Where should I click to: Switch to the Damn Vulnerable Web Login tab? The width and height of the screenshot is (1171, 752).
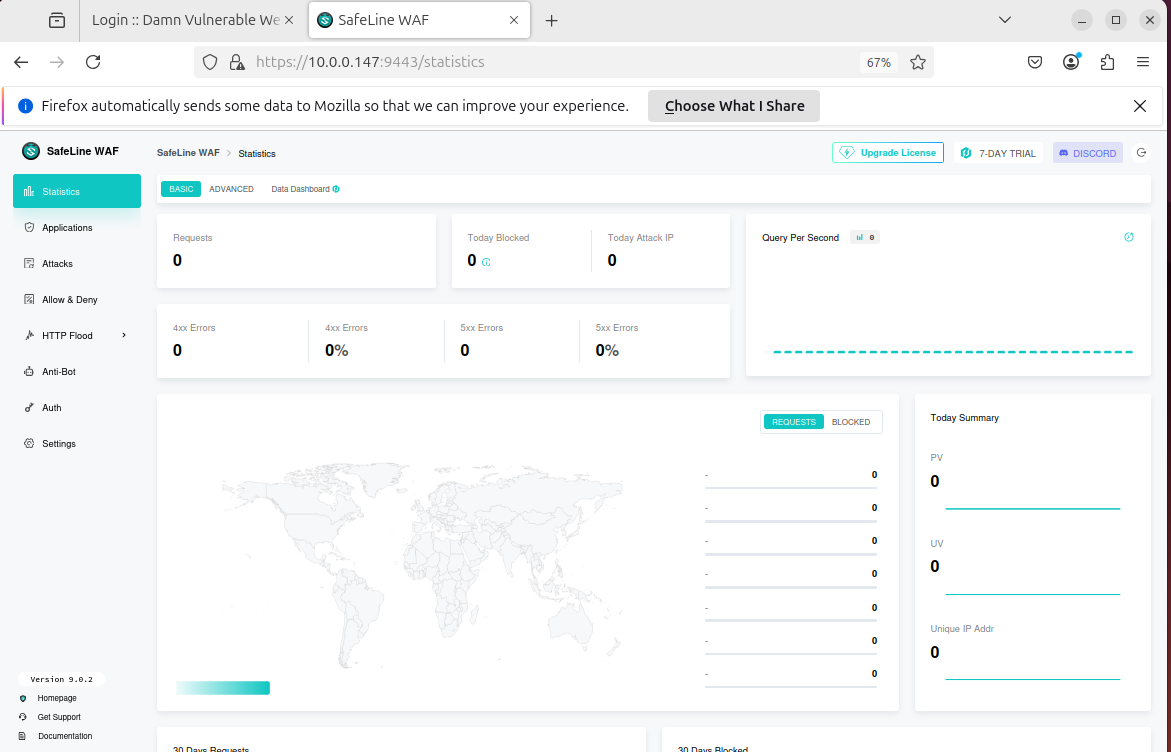point(186,20)
